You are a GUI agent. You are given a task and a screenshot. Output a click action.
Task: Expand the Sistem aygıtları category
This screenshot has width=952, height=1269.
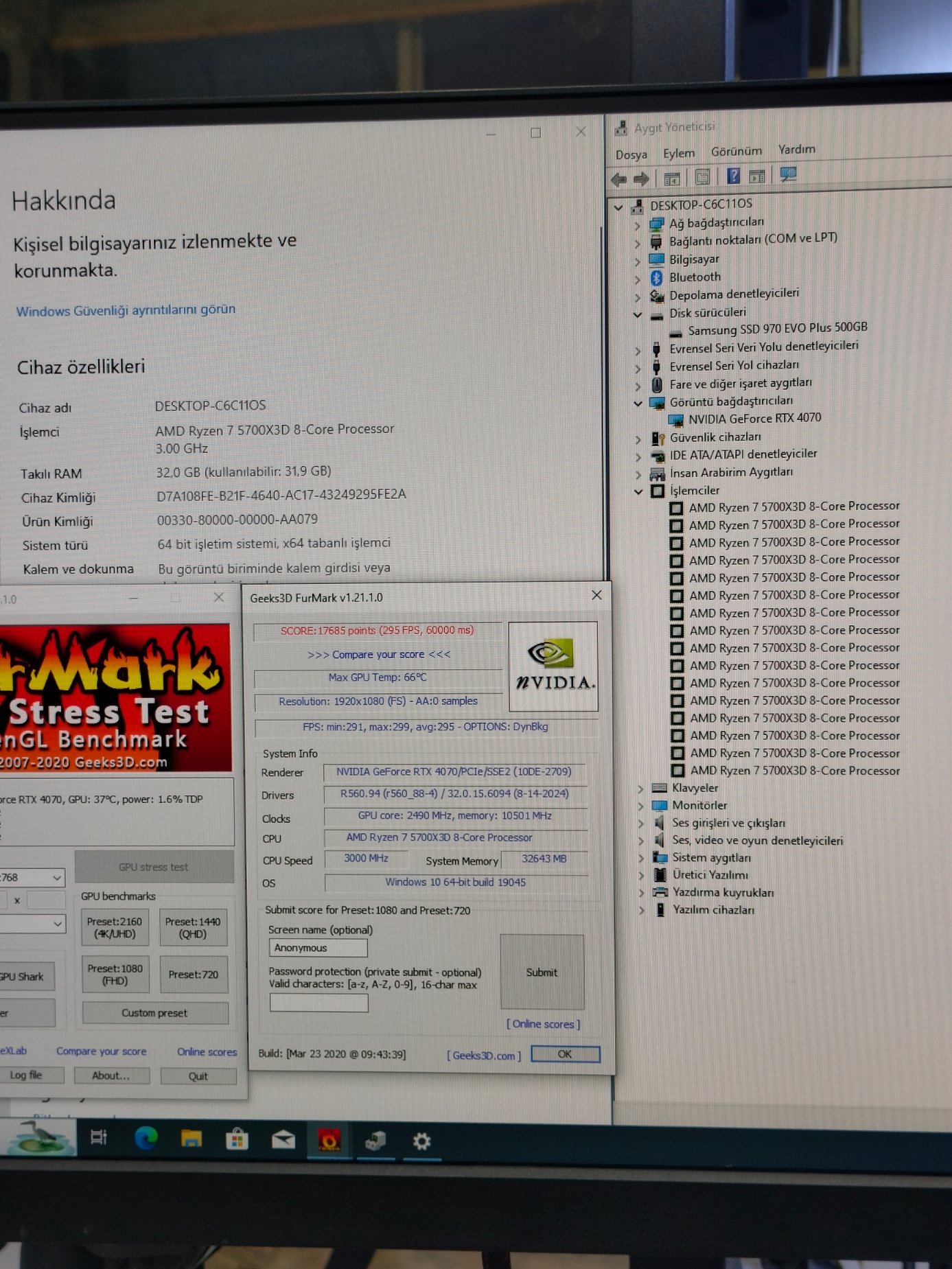tap(641, 858)
